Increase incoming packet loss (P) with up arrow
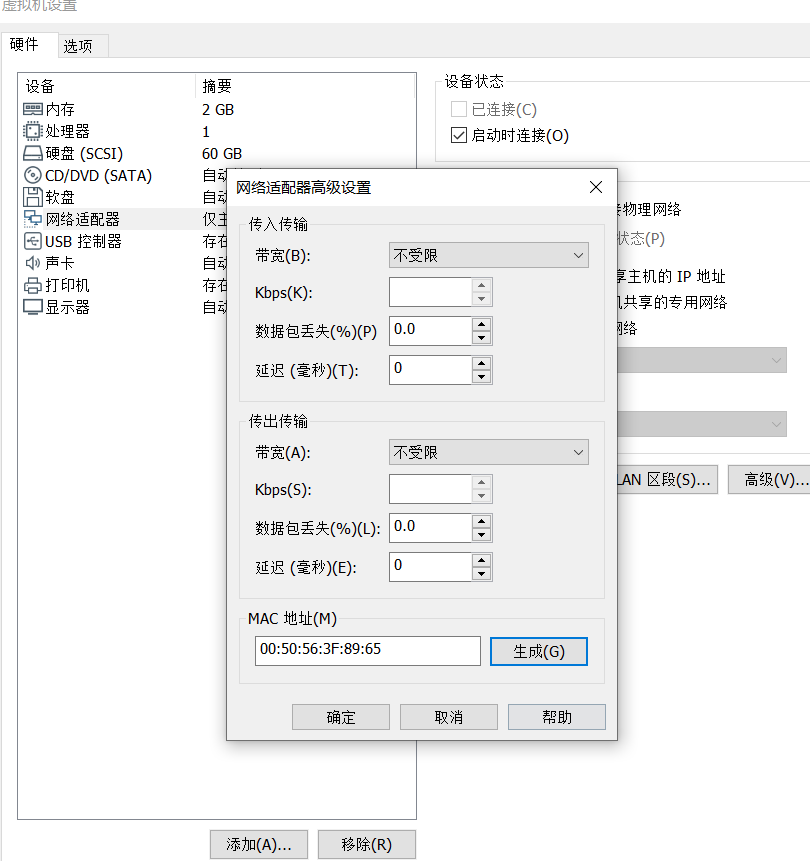The width and height of the screenshot is (810, 861). pos(482,324)
